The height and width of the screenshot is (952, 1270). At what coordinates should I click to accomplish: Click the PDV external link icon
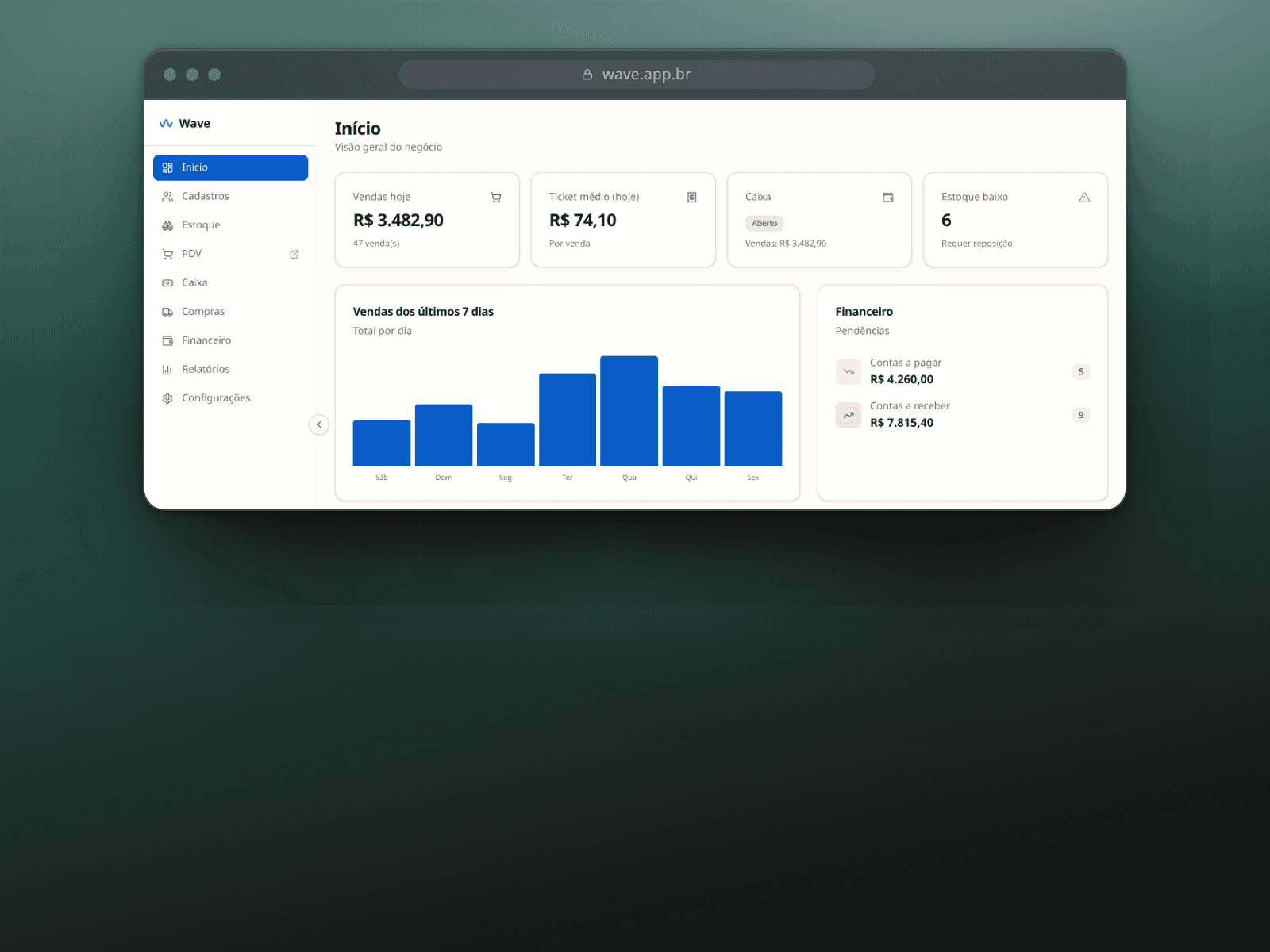[294, 254]
